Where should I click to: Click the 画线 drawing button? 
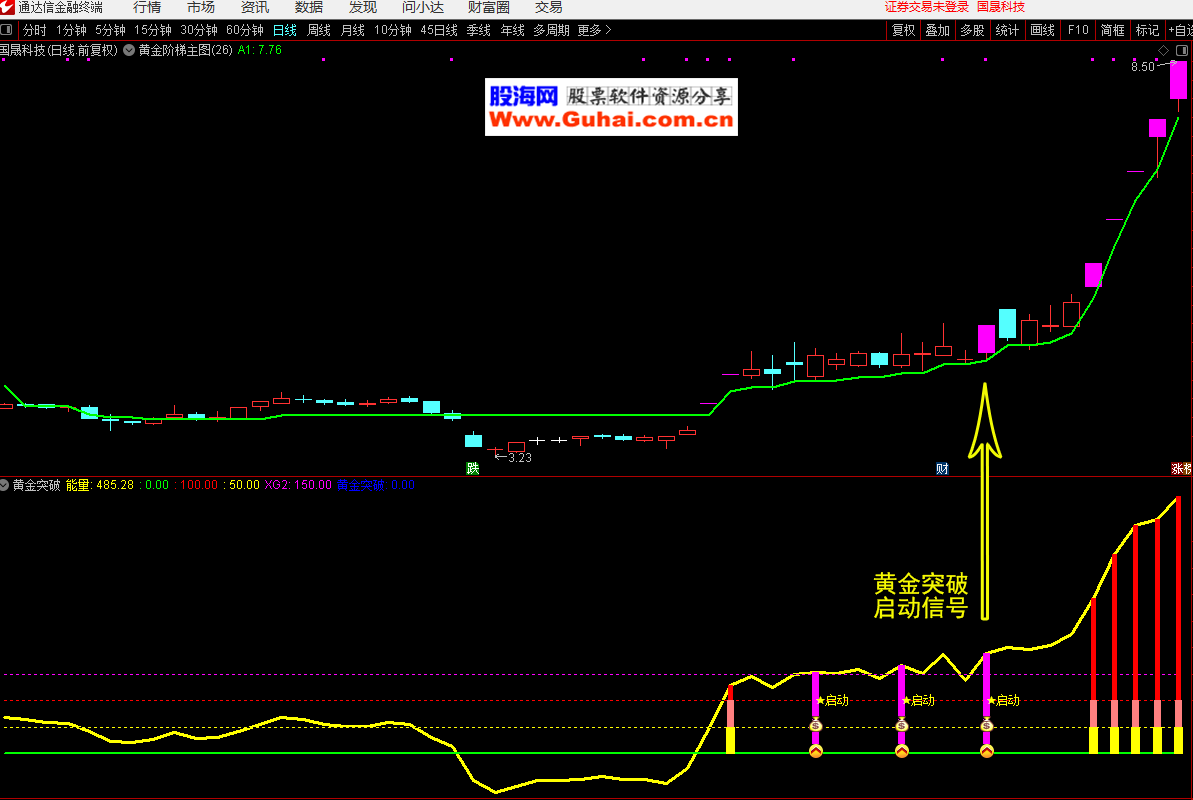click(1042, 30)
